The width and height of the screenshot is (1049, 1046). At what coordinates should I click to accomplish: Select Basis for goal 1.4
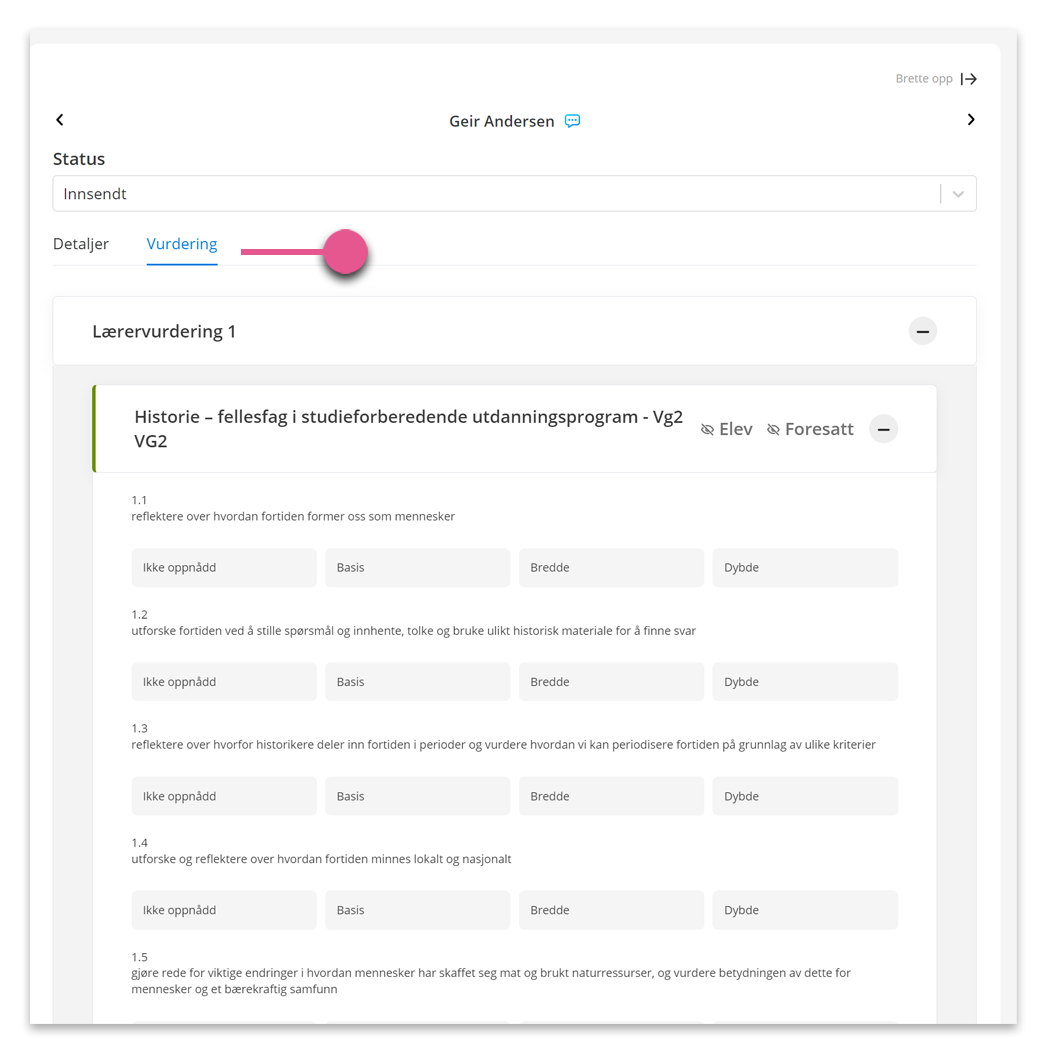point(417,910)
